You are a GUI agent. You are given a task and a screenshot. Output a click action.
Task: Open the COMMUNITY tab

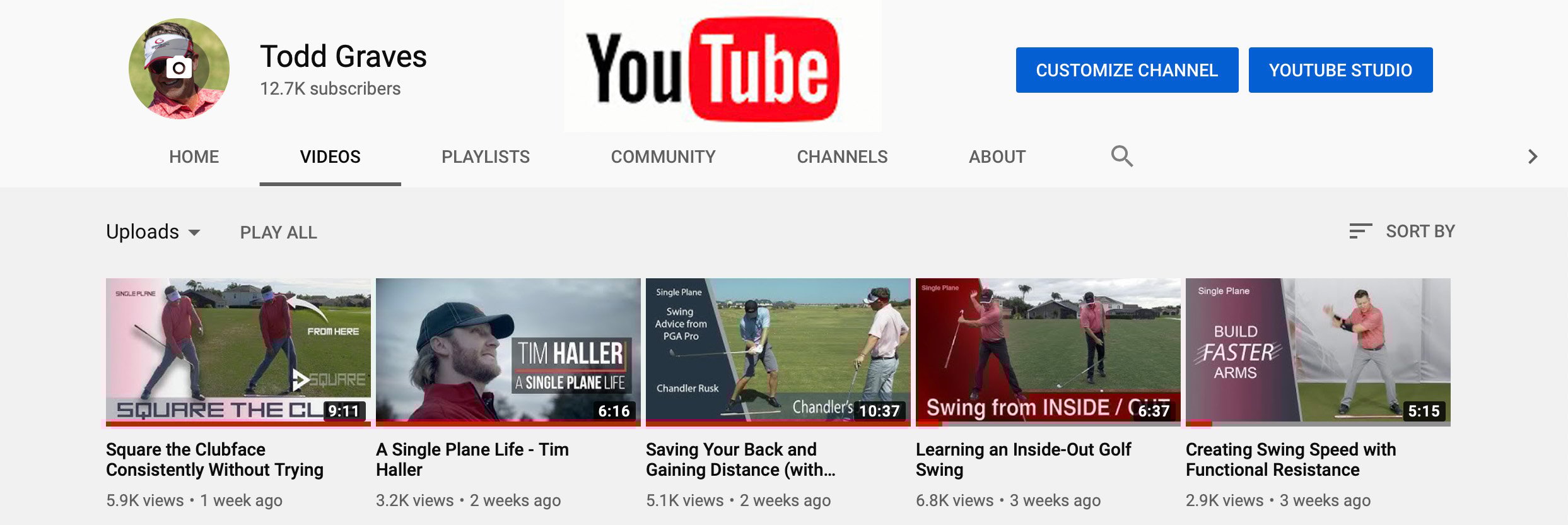663,156
